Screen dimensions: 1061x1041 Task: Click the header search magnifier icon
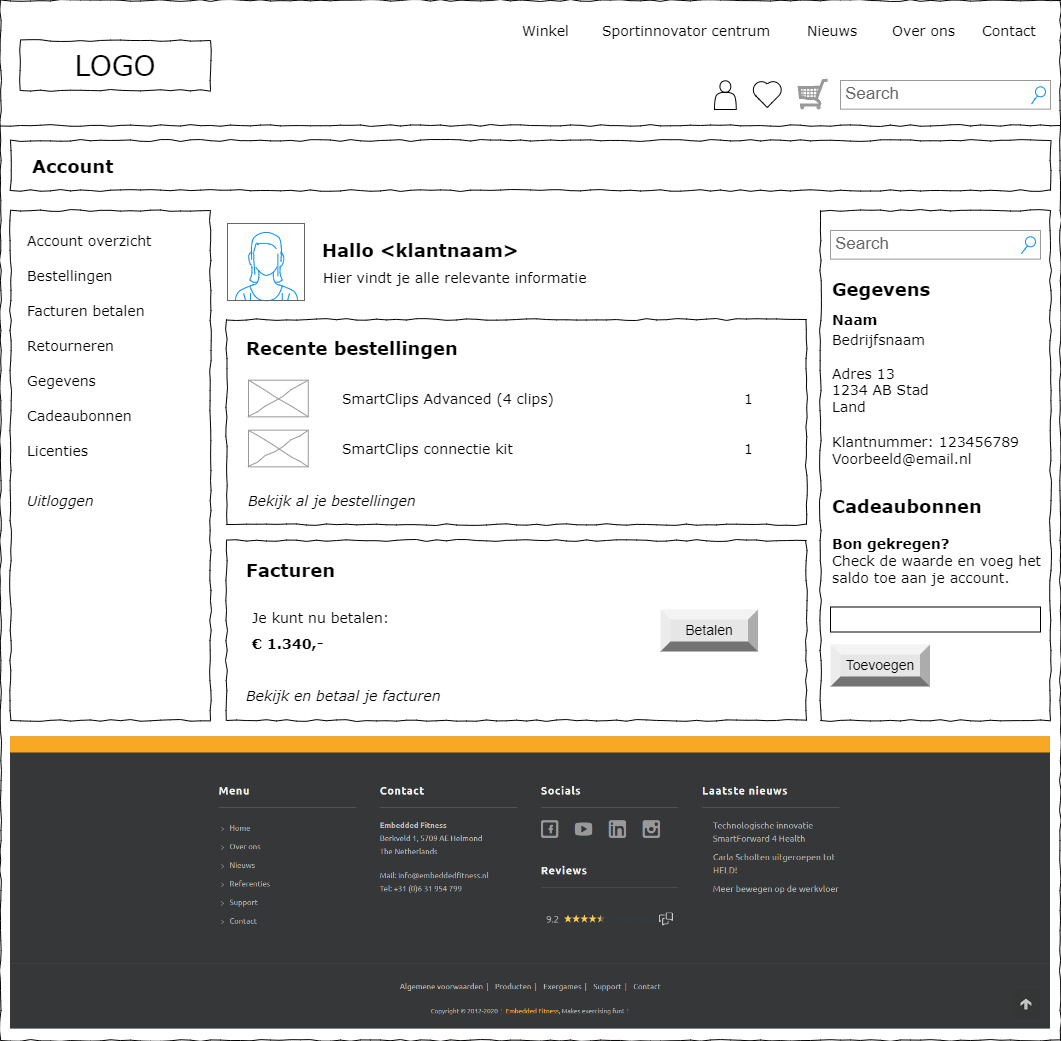pos(1038,95)
